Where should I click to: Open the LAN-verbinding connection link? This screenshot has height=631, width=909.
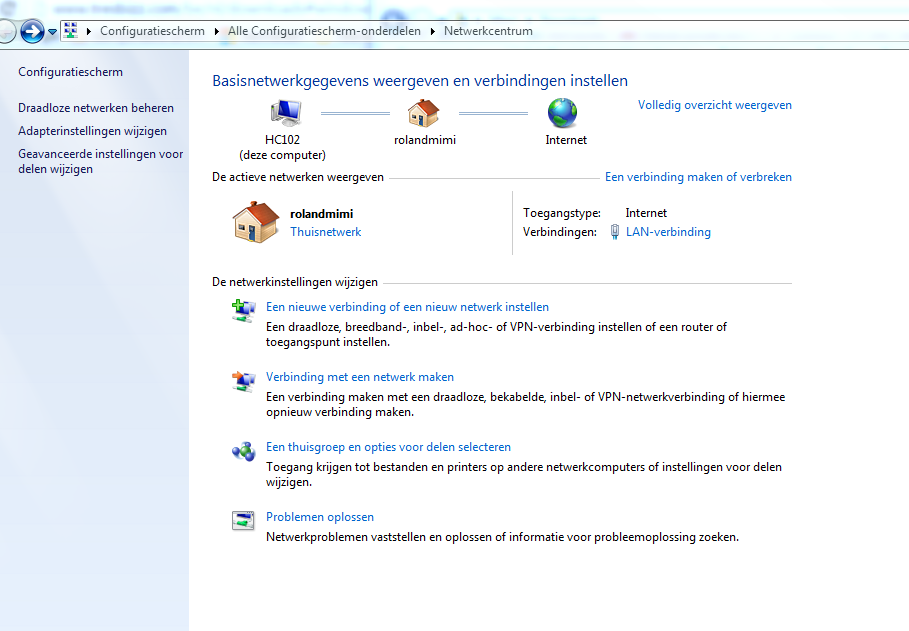tap(668, 232)
